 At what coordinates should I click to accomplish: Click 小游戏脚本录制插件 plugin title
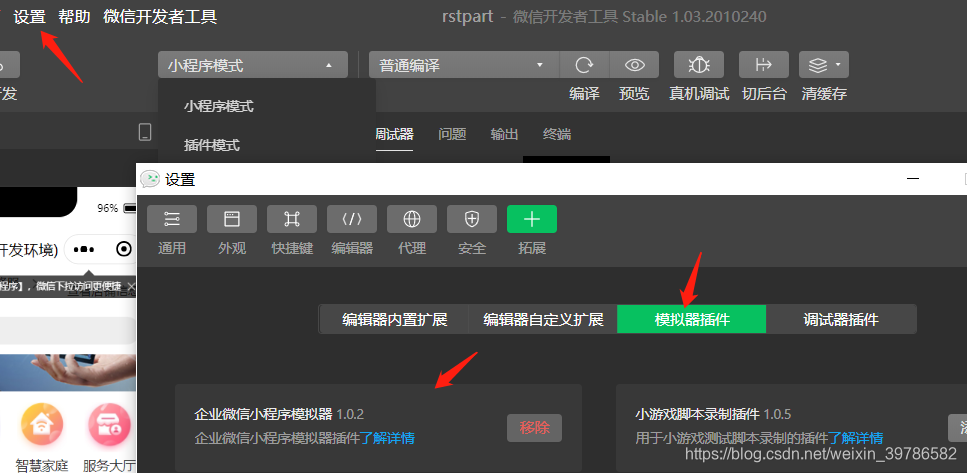click(698, 414)
